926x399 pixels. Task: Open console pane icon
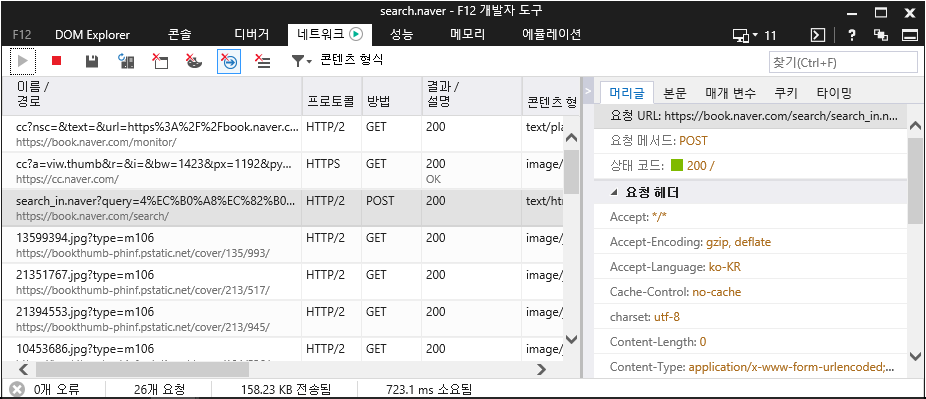click(x=817, y=35)
